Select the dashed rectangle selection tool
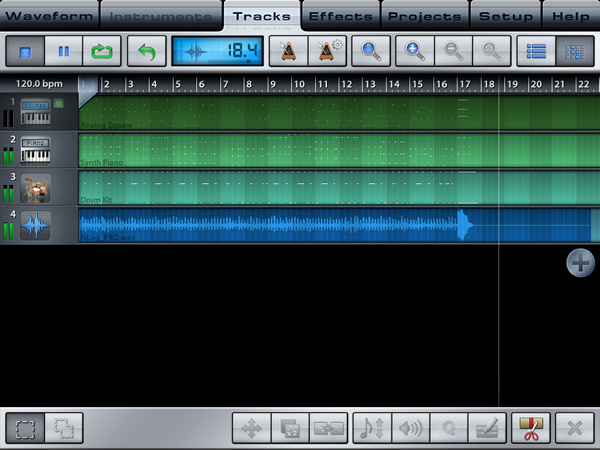Image resolution: width=600 pixels, height=450 pixels. click(25, 428)
